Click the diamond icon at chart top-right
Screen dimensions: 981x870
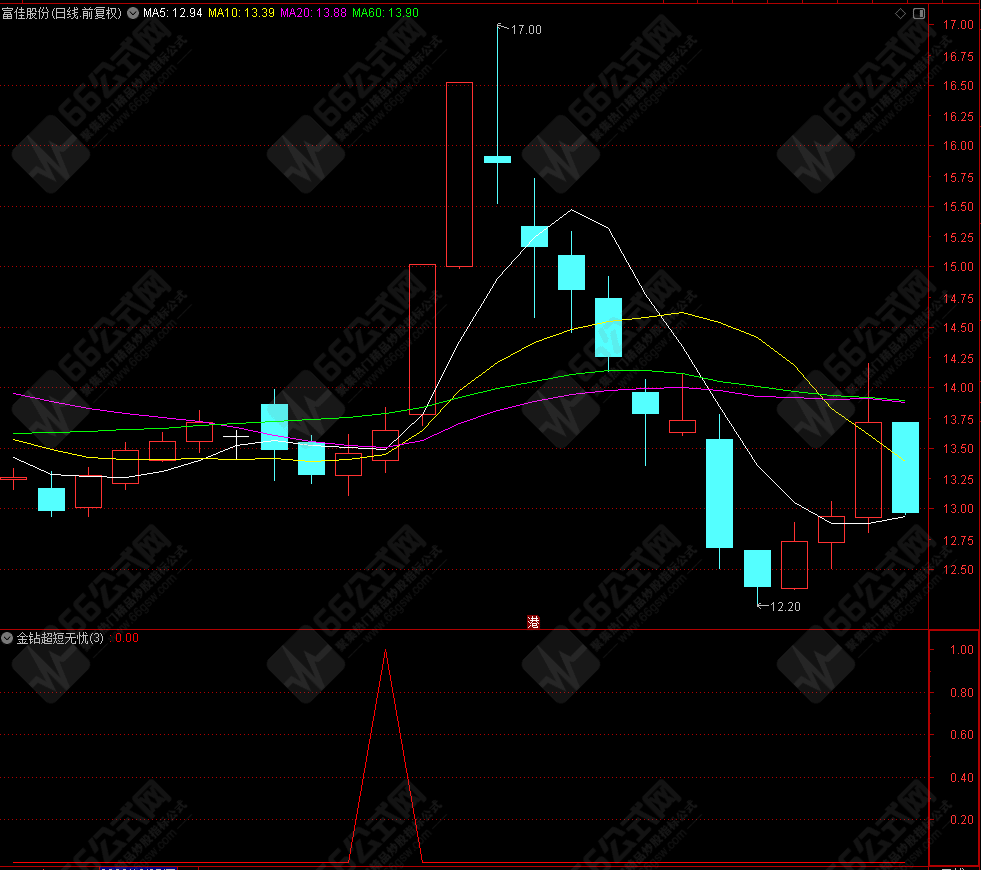point(900,13)
